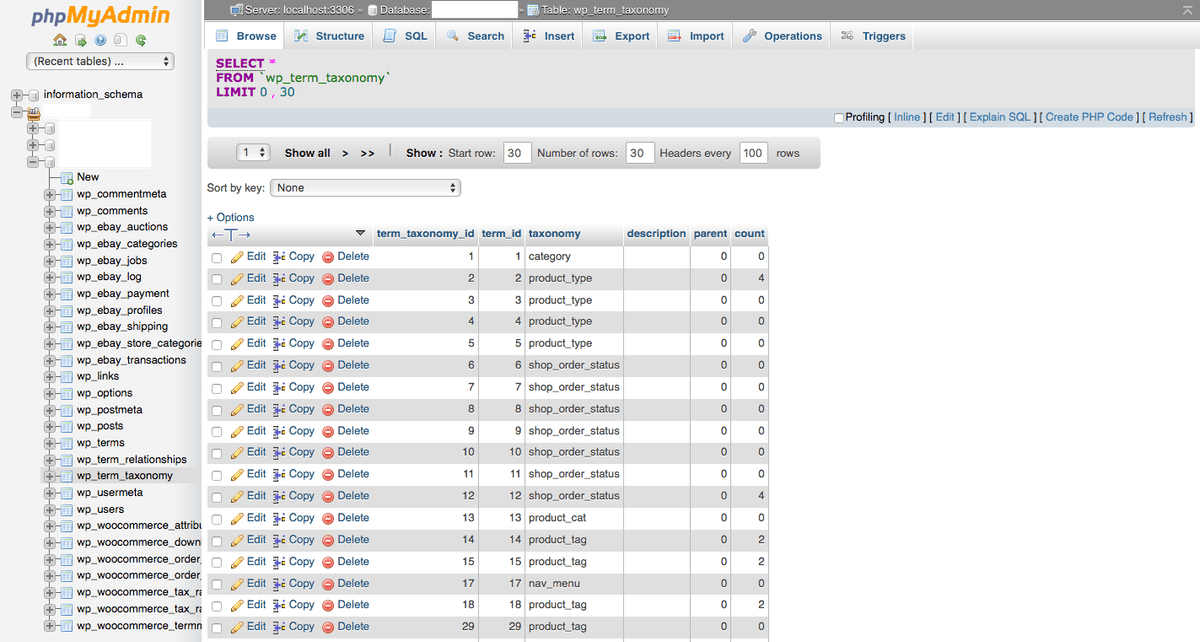Open the Export tab
The height and width of the screenshot is (642, 1200).
pyautogui.click(x=621, y=36)
